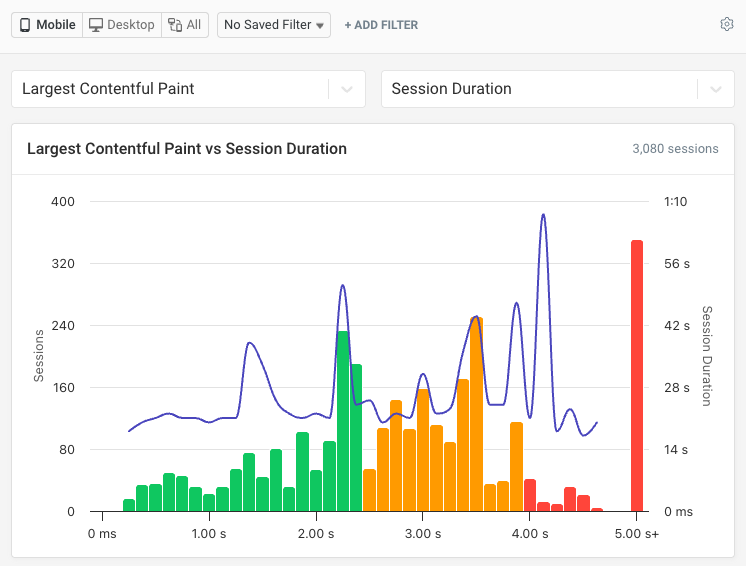Viewport: 746px width, 566px height.
Task: Click the 400 label on Sessions axis
Action: (x=63, y=202)
